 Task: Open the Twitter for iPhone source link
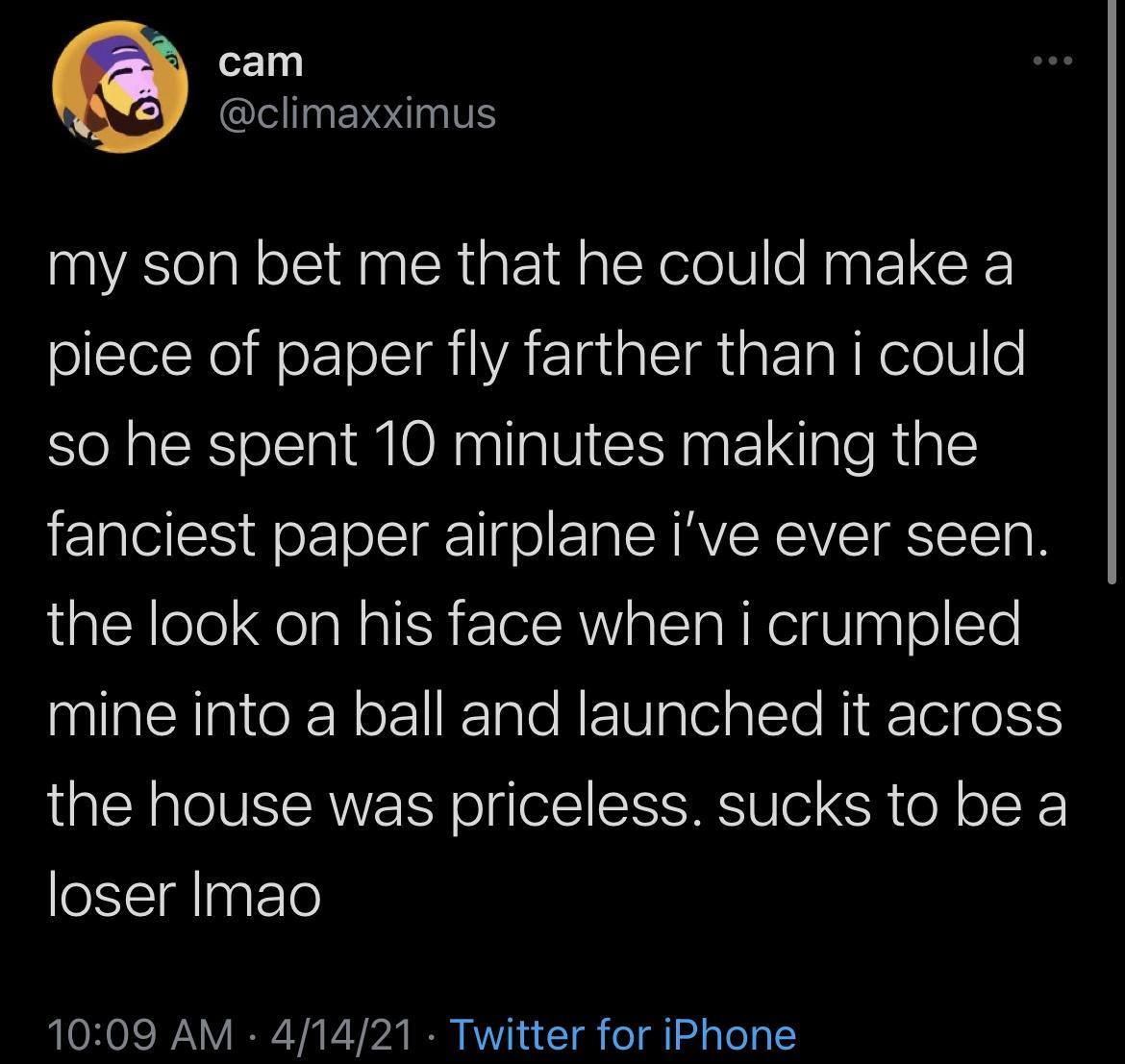tap(623, 1036)
